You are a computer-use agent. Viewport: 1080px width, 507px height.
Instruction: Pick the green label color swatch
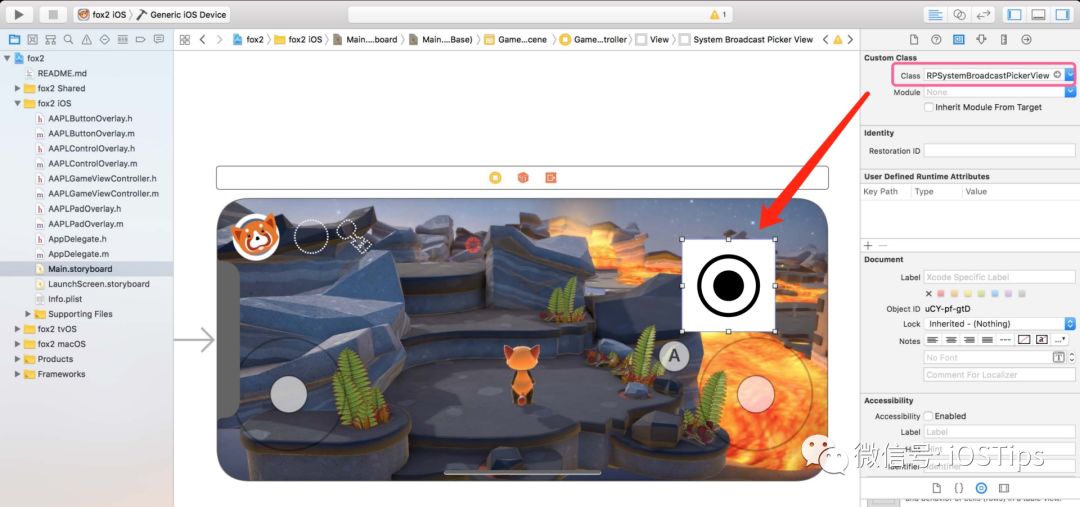[x=981, y=293]
